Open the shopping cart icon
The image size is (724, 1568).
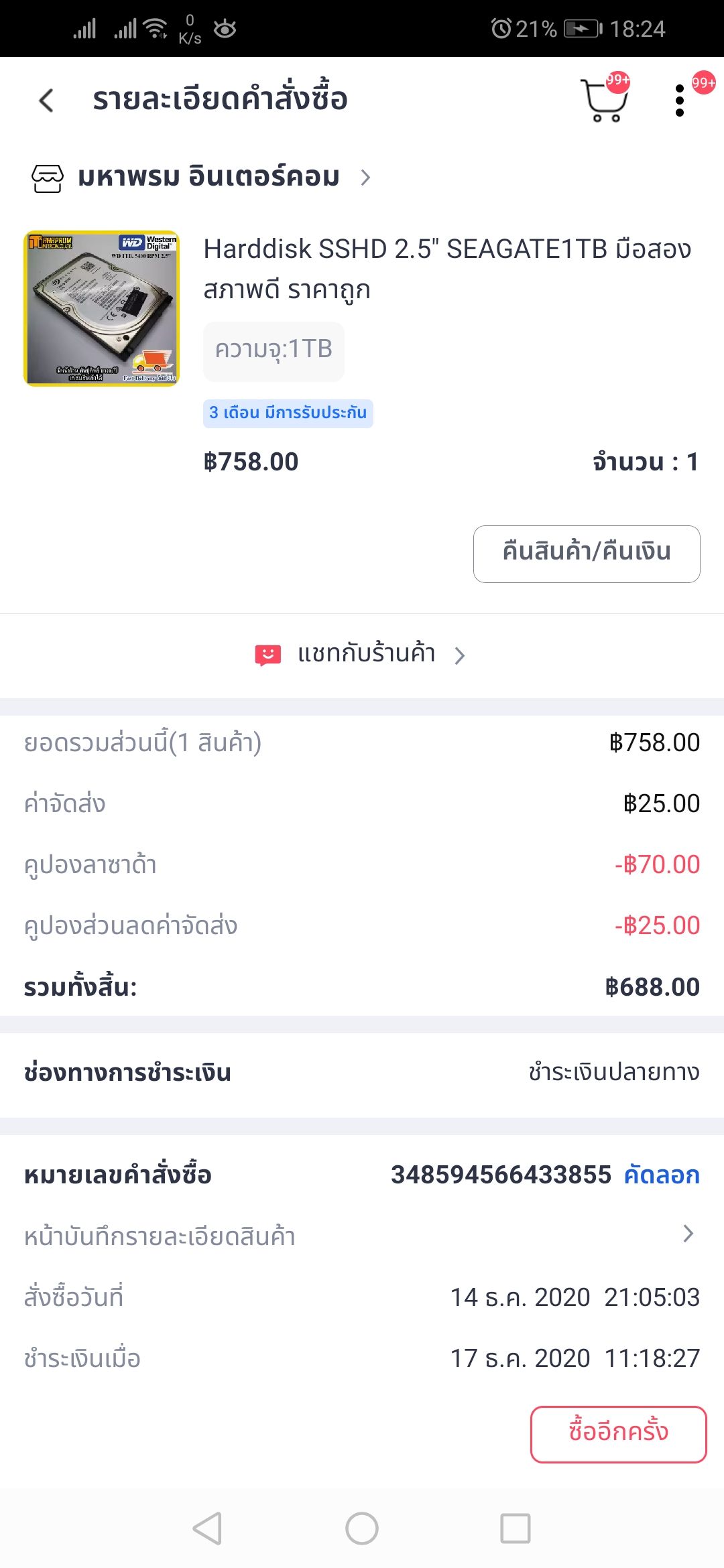click(x=604, y=101)
